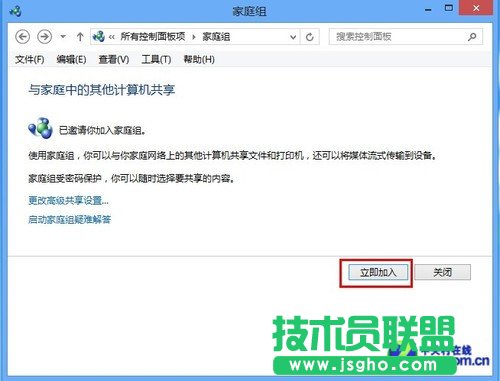Open the 查看(V) menu

pos(114,59)
